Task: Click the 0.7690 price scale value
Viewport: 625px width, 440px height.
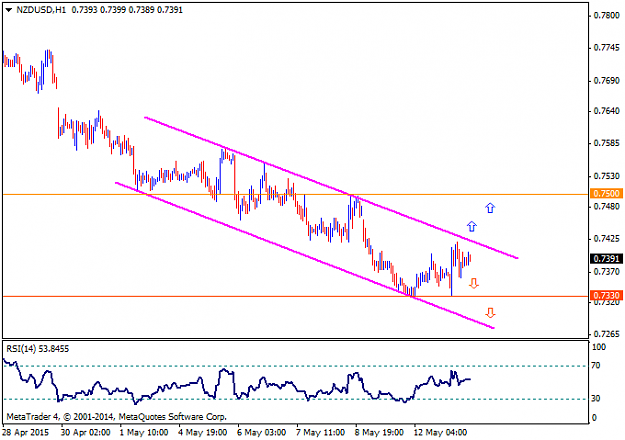Action: point(607,81)
